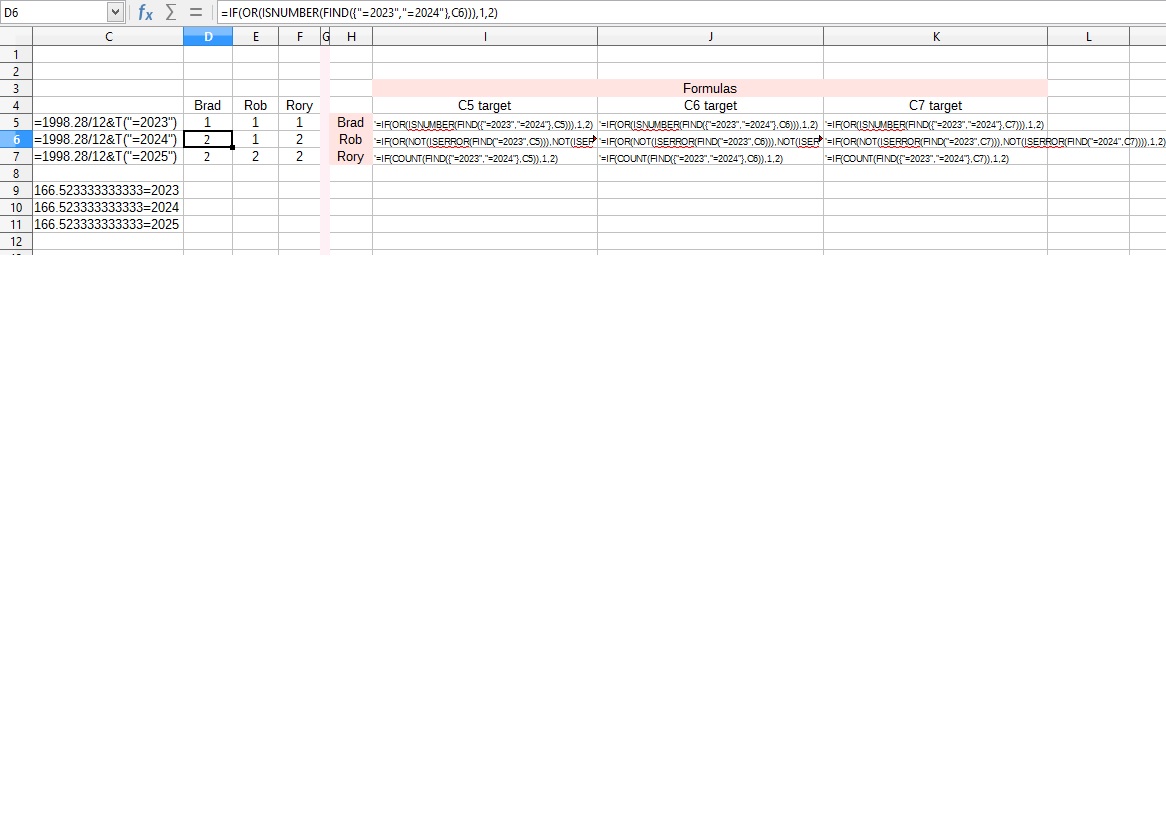1166x816 pixels.
Task: Expand the Name Box dropdown arrow
Action: tap(115, 13)
